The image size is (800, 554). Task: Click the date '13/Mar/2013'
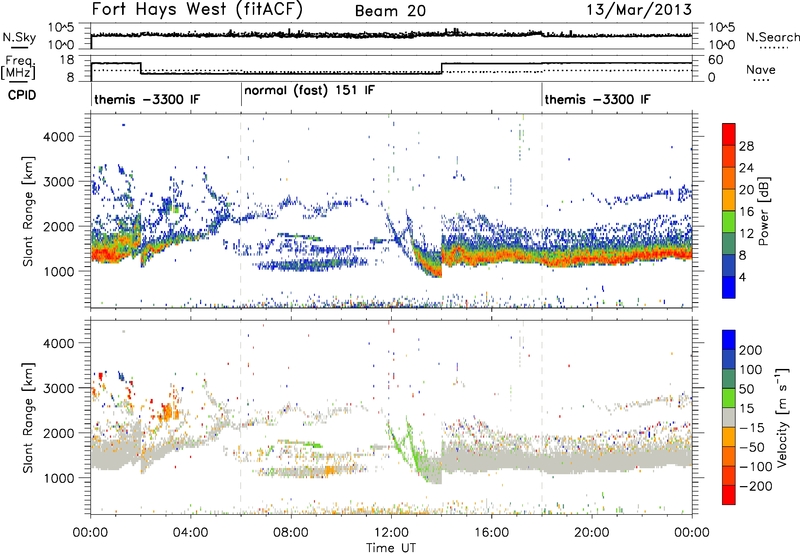tap(639, 9)
